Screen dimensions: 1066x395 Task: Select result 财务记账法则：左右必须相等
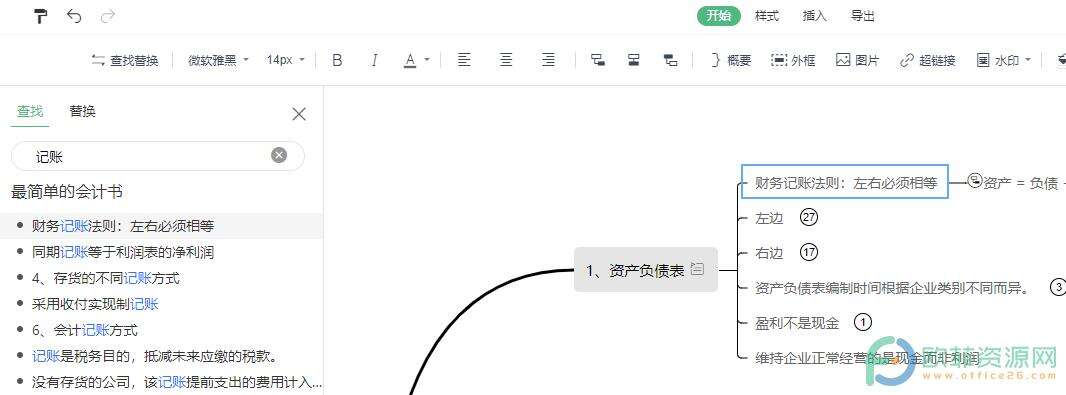pyautogui.click(x=161, y=226)
